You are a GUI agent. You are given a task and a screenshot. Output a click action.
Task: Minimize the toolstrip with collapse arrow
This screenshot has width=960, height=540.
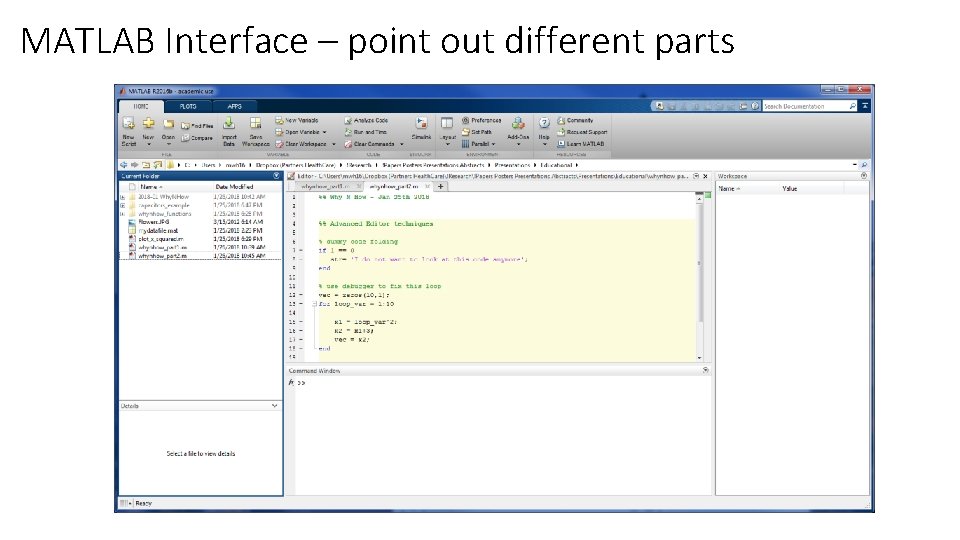click(864, 106)
